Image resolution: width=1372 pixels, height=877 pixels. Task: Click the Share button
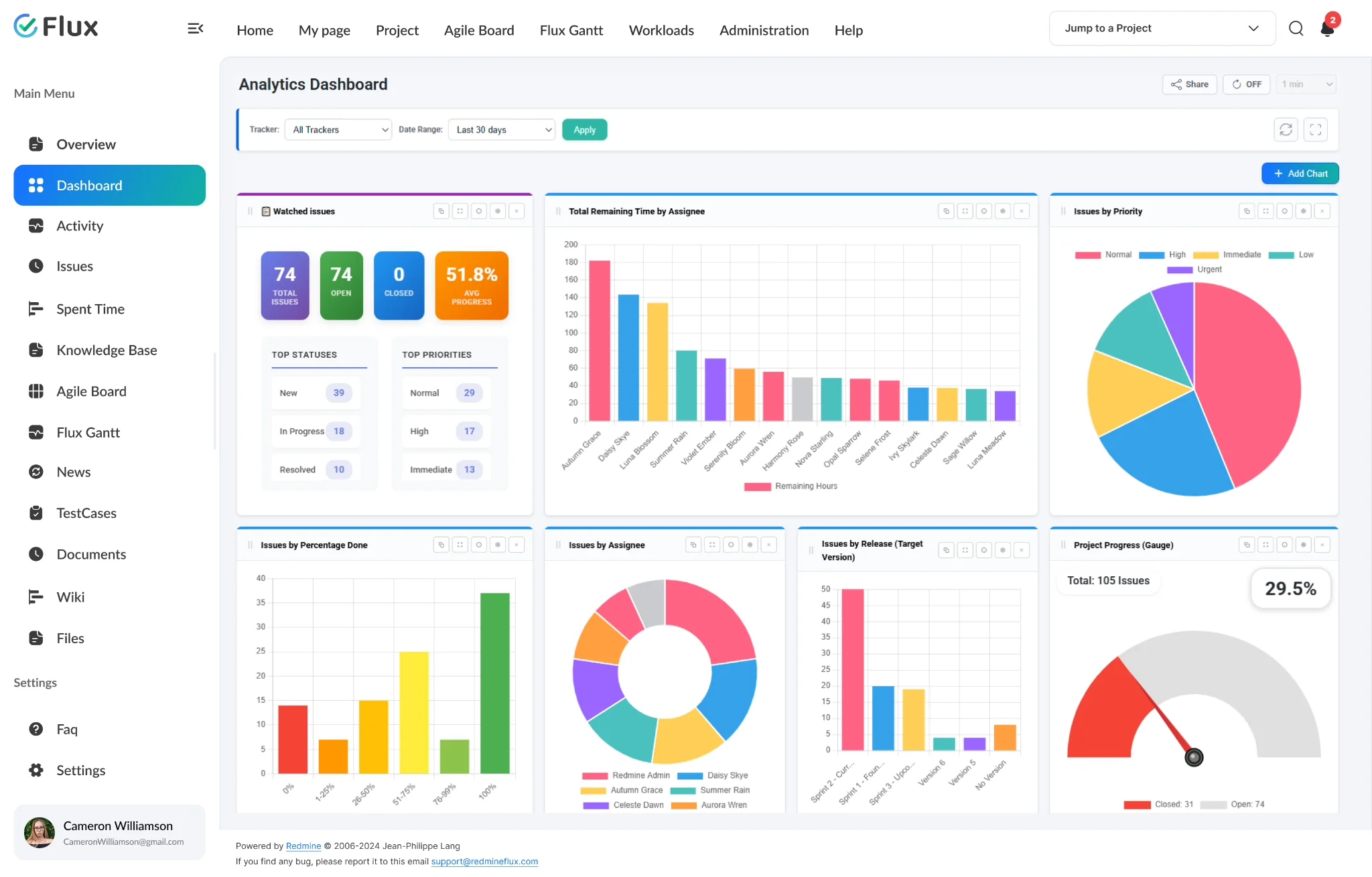pos(1189,84)
